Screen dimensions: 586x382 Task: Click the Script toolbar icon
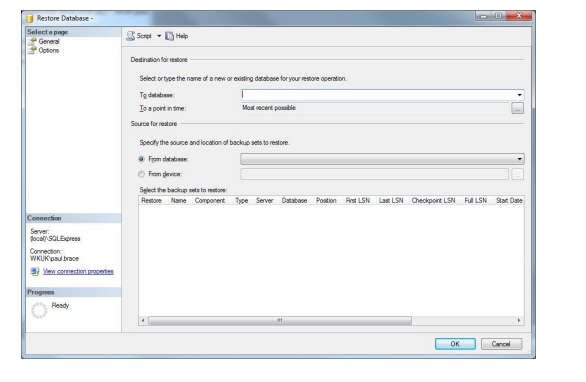point(130,36)
